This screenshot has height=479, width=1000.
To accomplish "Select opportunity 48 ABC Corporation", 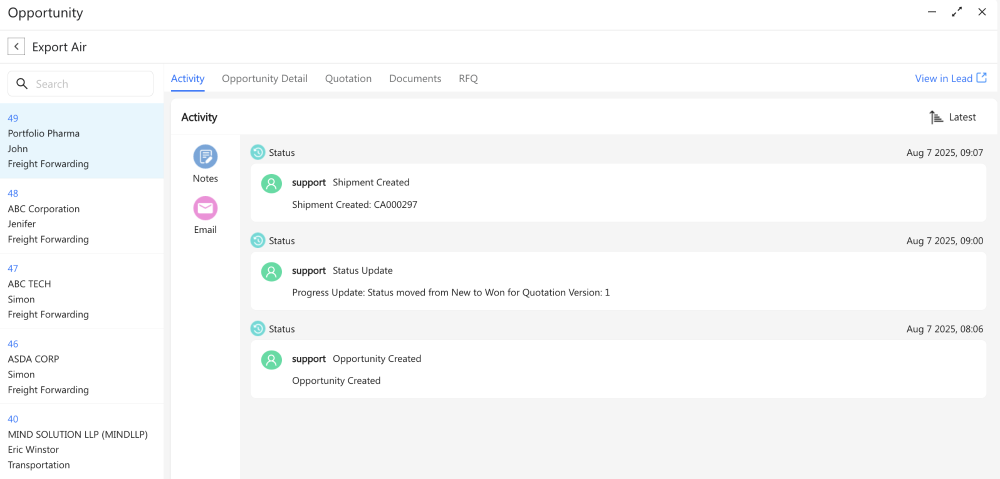I will point(82,216).
